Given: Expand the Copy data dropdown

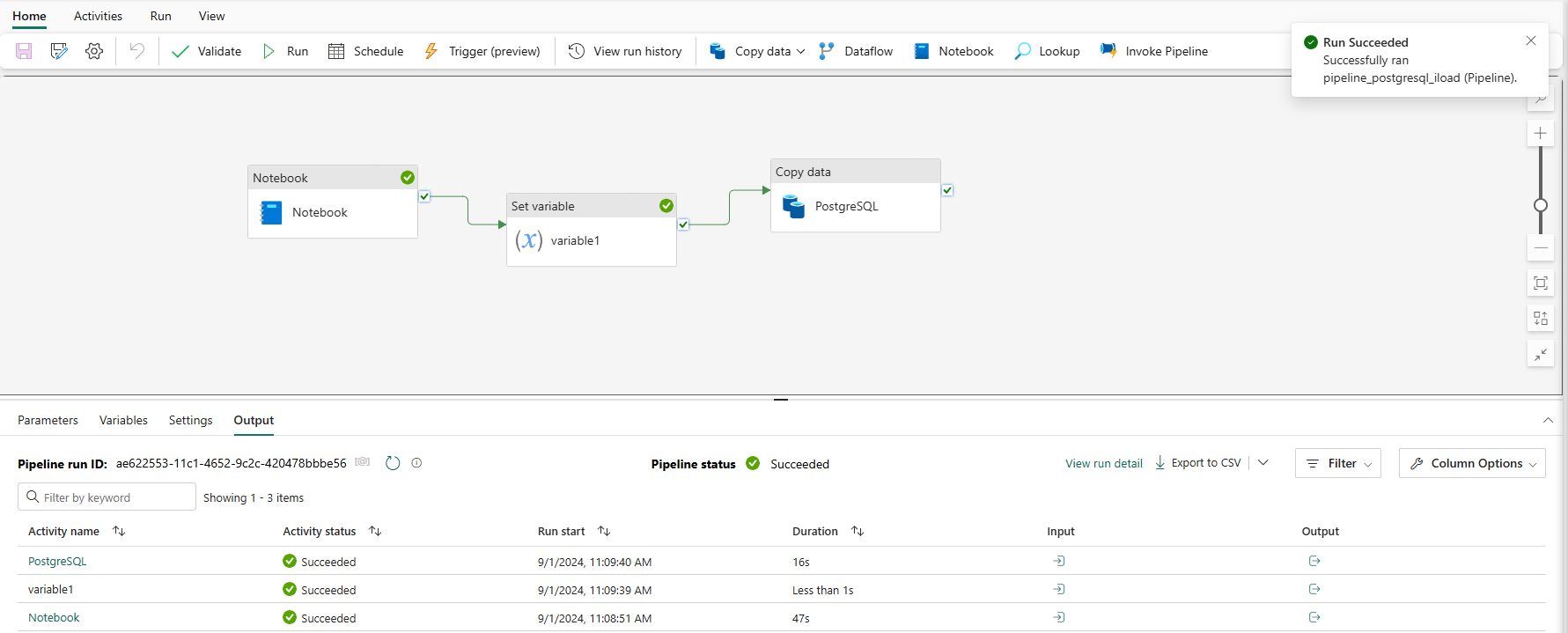Looking at the screenshot, I should pos(800,51).
